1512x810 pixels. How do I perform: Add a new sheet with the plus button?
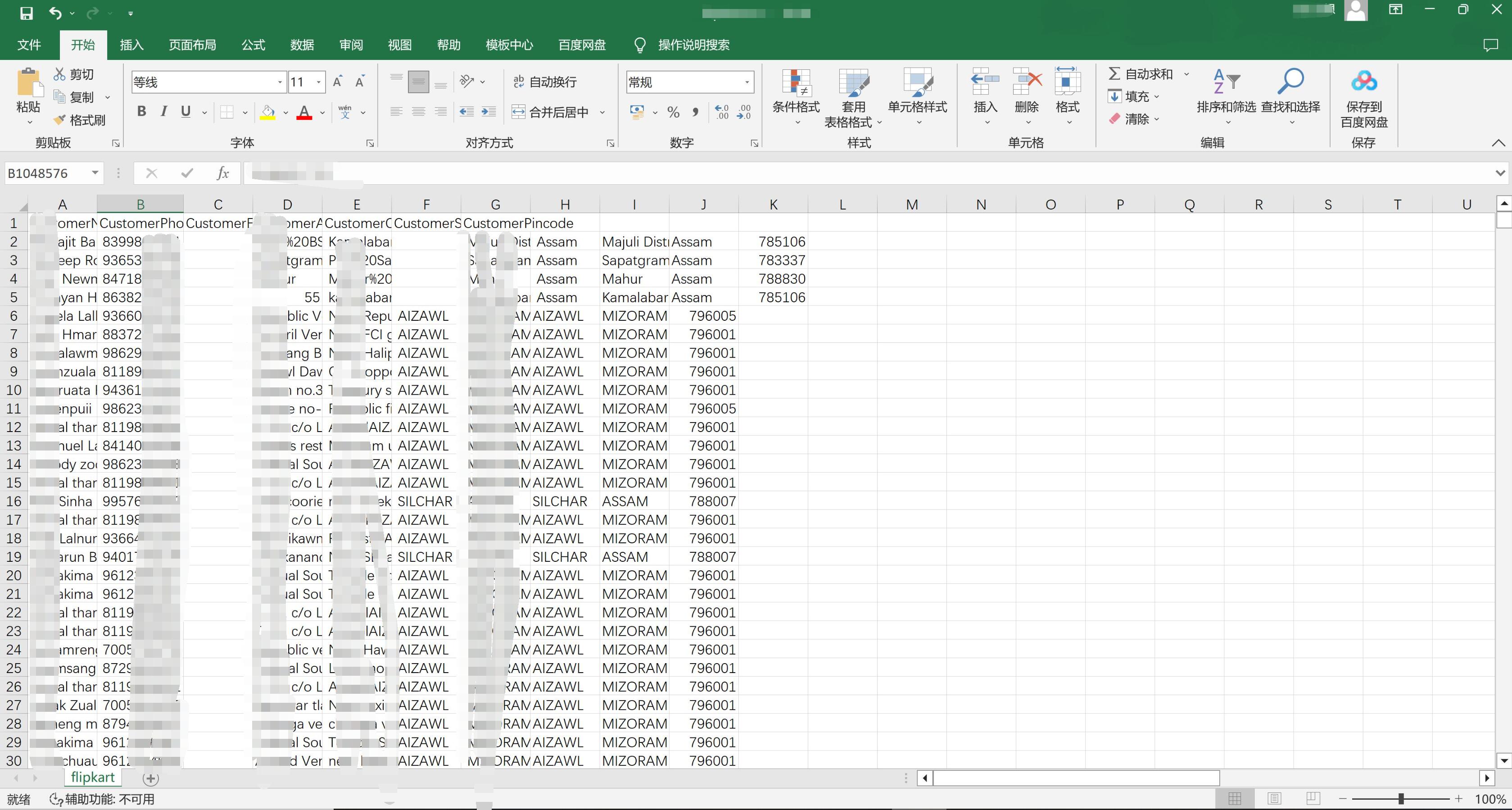(x=151, y=778)
